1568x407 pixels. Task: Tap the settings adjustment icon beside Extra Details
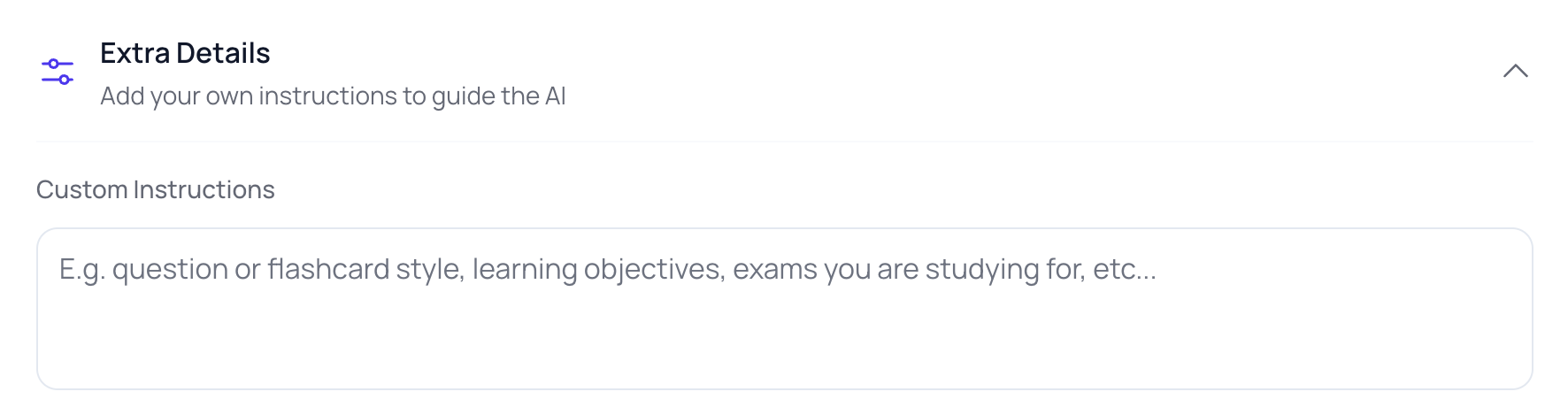[x=58, y=72]
